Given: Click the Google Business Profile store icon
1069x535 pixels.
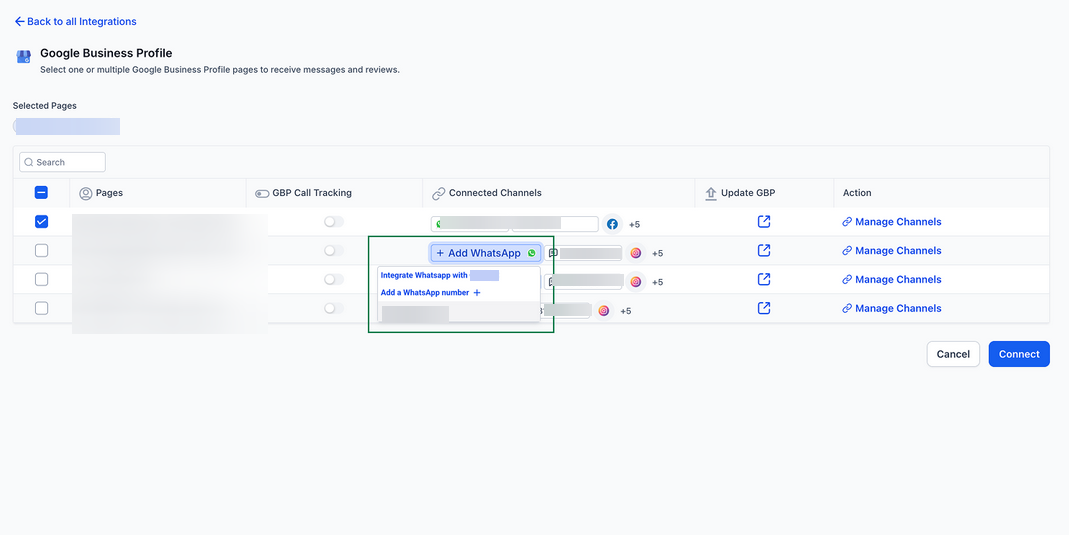Looking at the screenshot, I should point(24,57).
